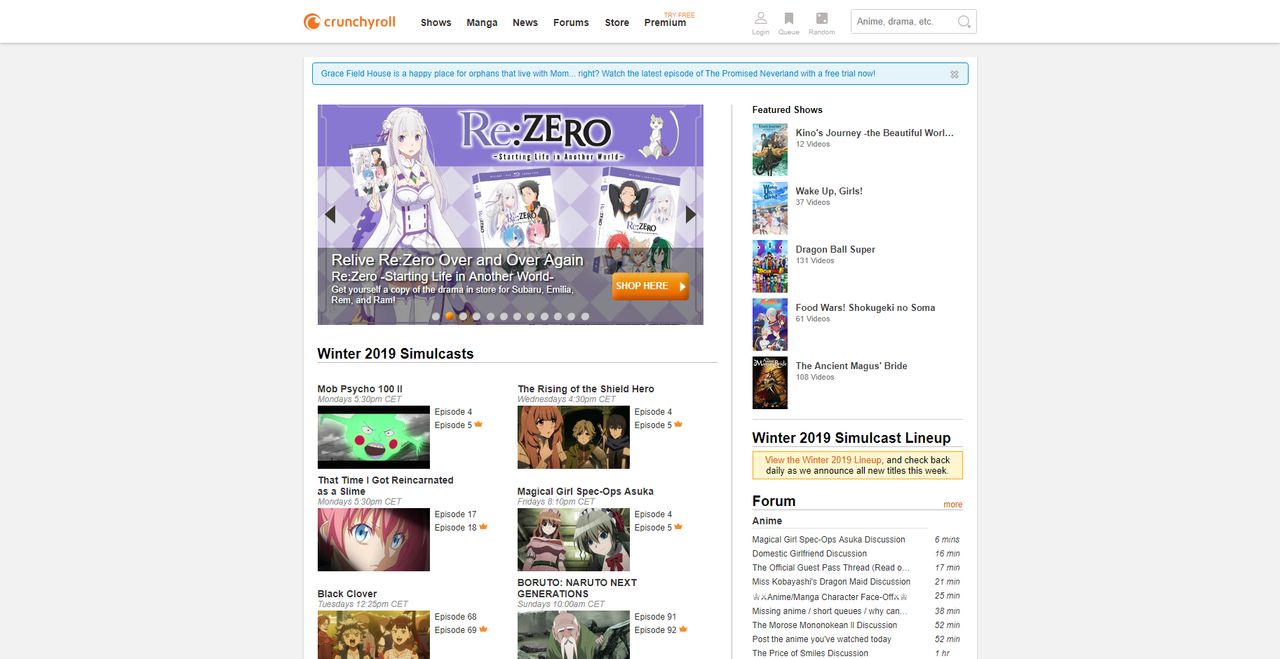Click the anime search input field
The image size is (1280, 659).
pos(904,22)
